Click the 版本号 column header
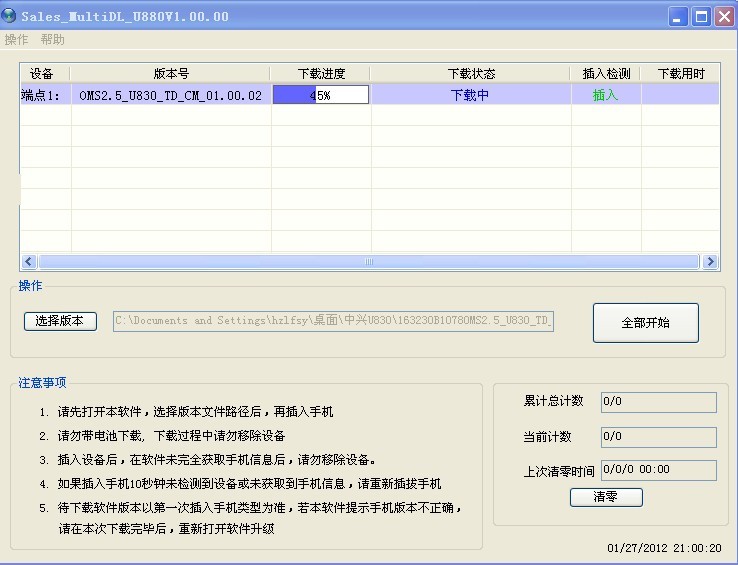The width and height of the screenshot is (738, 565). tap(171, 74)
